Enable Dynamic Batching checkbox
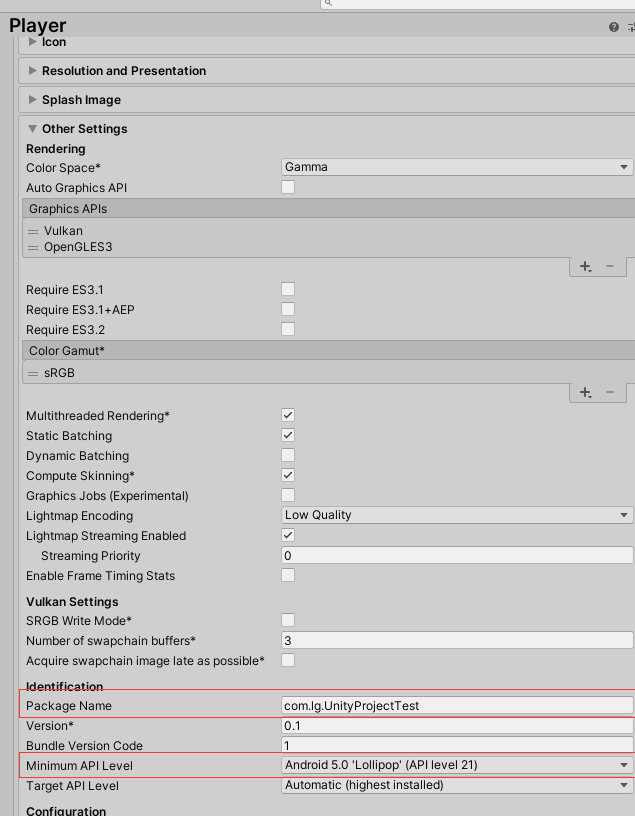Screen dimensions: 635x816 288,455
